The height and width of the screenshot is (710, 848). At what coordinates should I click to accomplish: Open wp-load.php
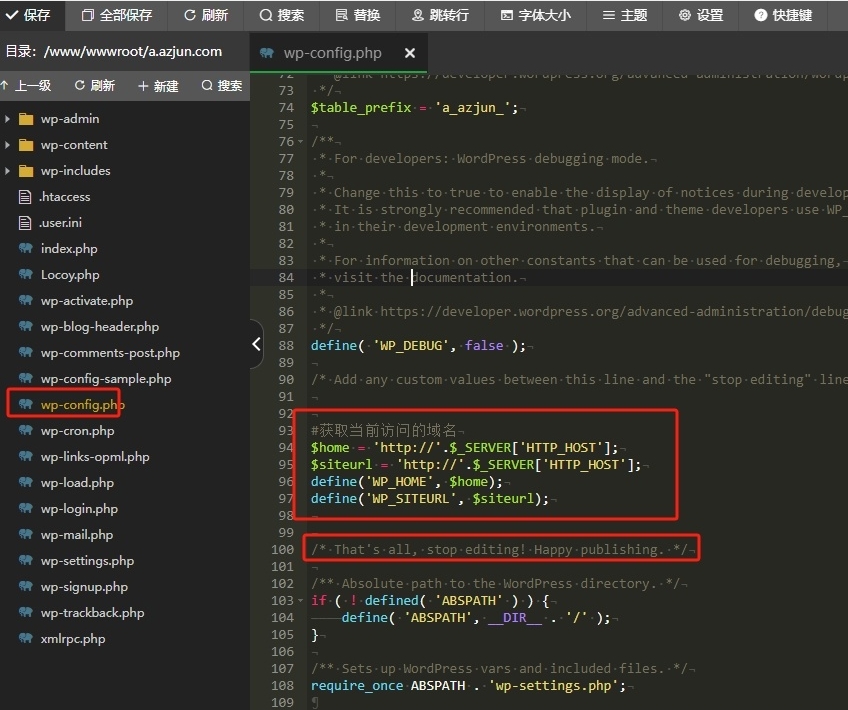[x=77, y=482]
